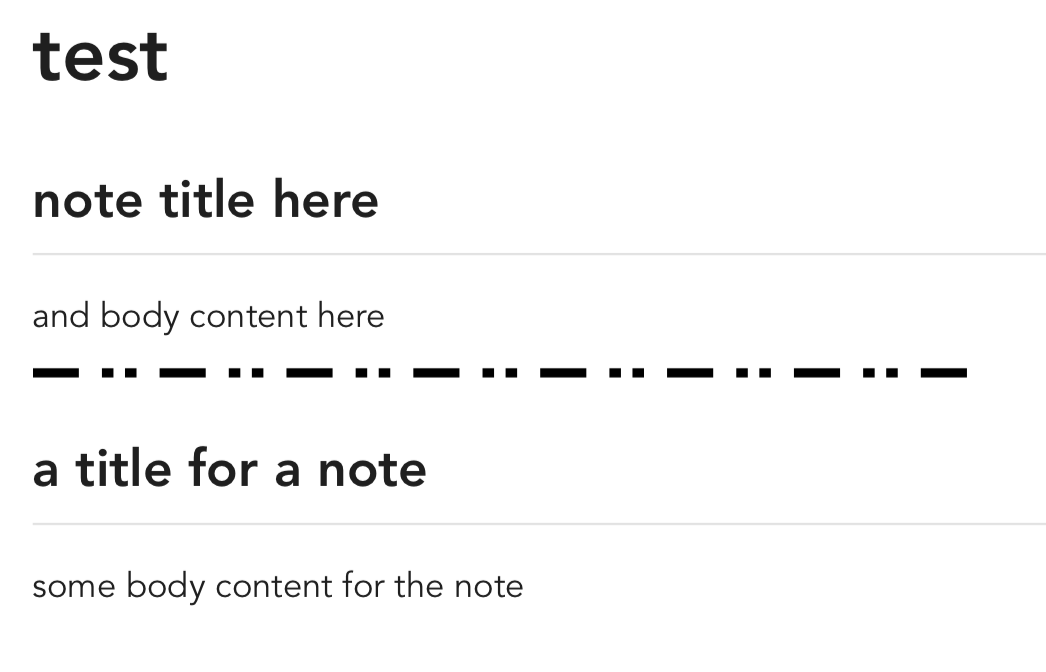1046x672 pixels.
Task: Click the dash-dot separator line between notes
Action: 500,372
